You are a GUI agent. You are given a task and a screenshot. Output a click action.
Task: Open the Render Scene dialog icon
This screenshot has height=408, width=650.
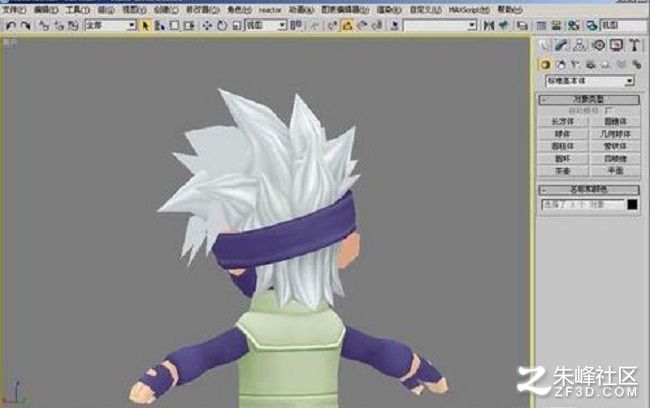592,26
